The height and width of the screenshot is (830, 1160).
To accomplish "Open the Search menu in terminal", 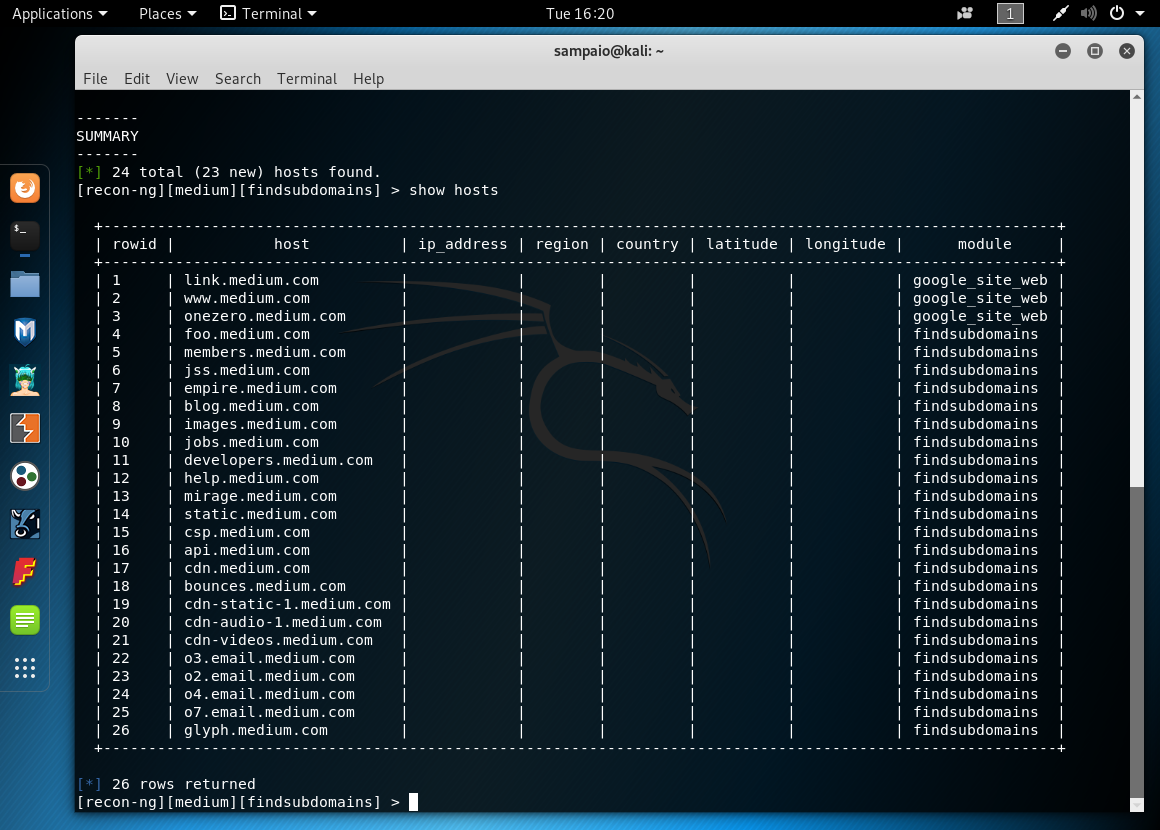I will pos(237,79).
